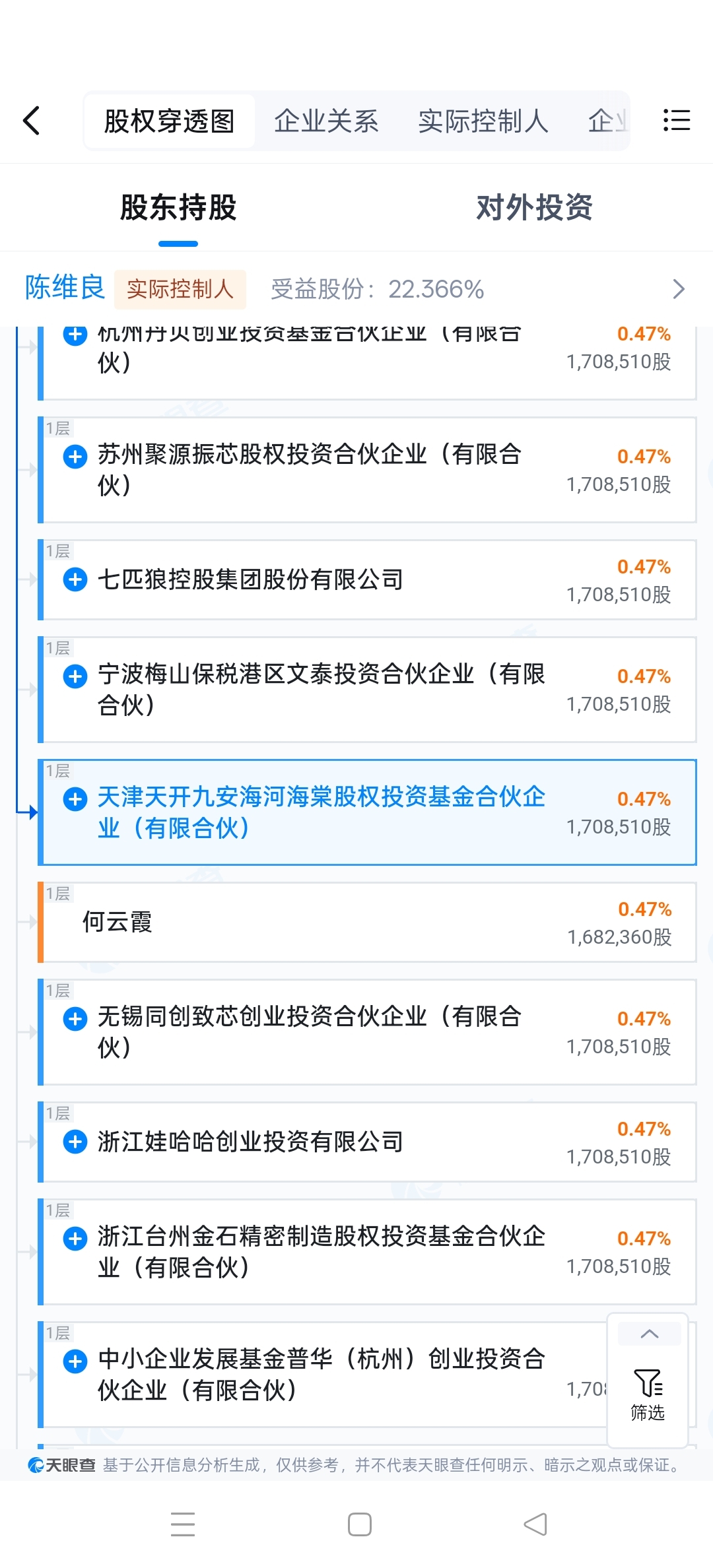Screen dimensions: 713x1568
Task: Collapse the floating panel with up chevron
Action: pyautogui.click(x=650, y=1334)
